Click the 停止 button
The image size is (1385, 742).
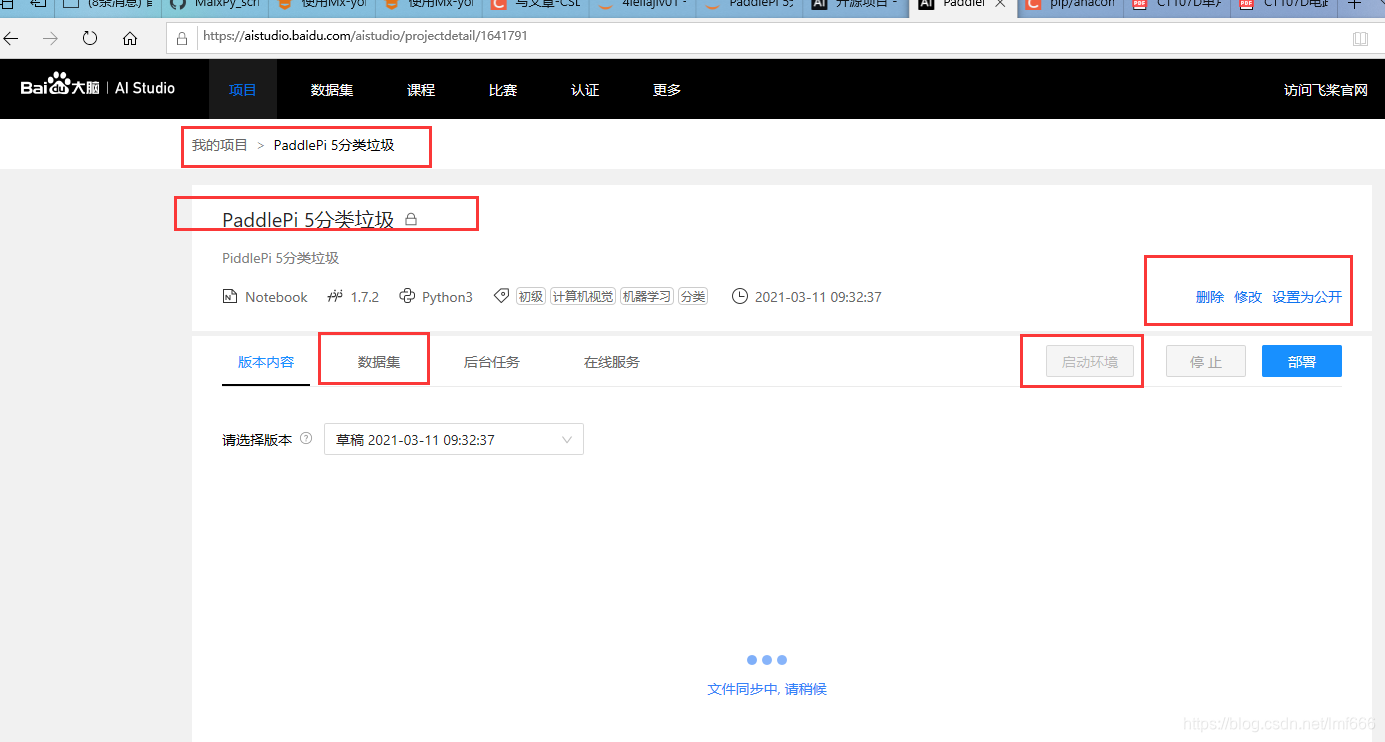1206,362
